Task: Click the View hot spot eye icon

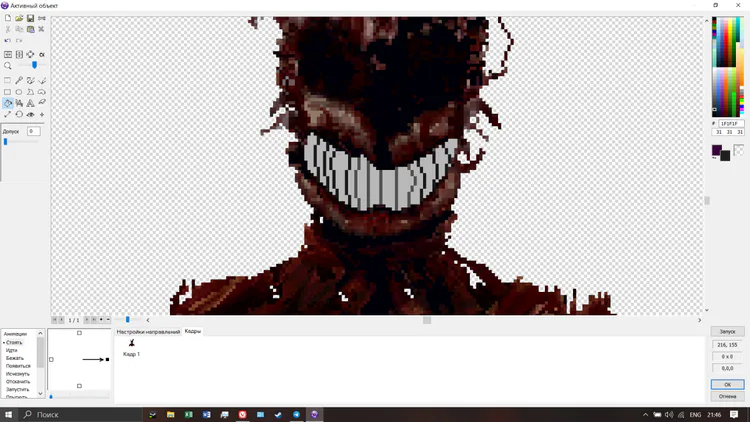Action: point(30,114)
